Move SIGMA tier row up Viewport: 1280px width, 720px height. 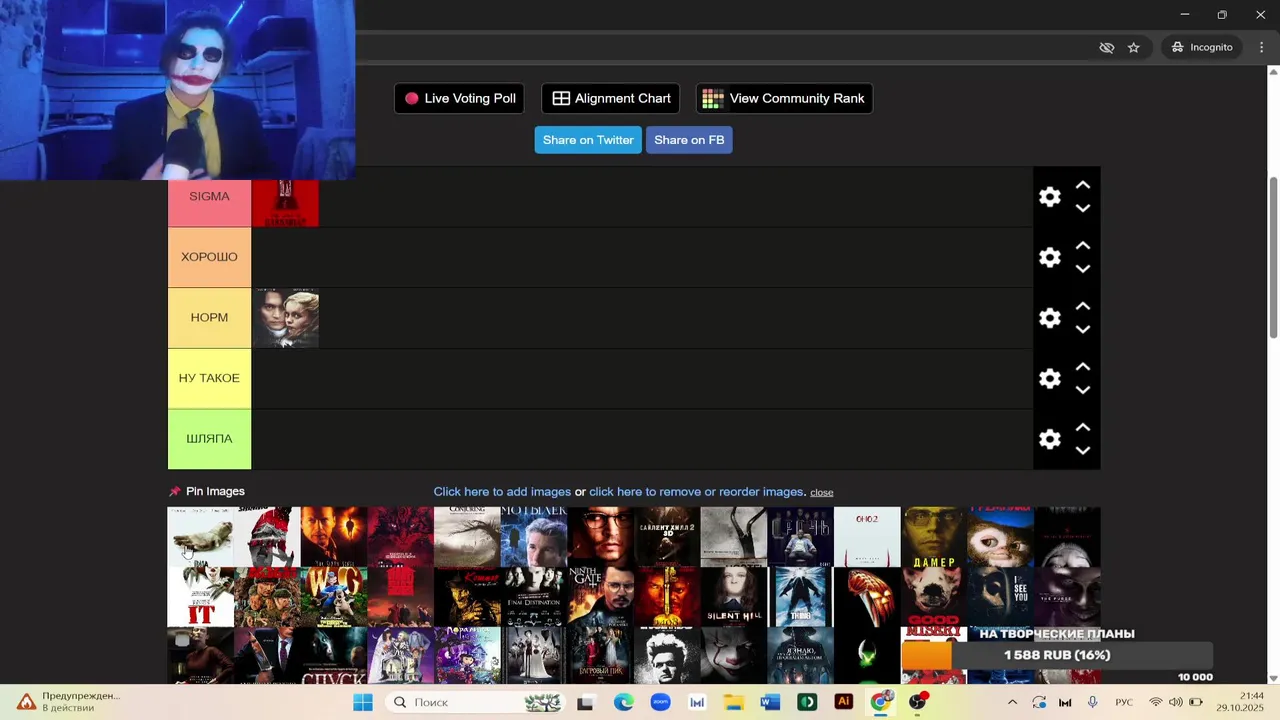pos(1082,186)
